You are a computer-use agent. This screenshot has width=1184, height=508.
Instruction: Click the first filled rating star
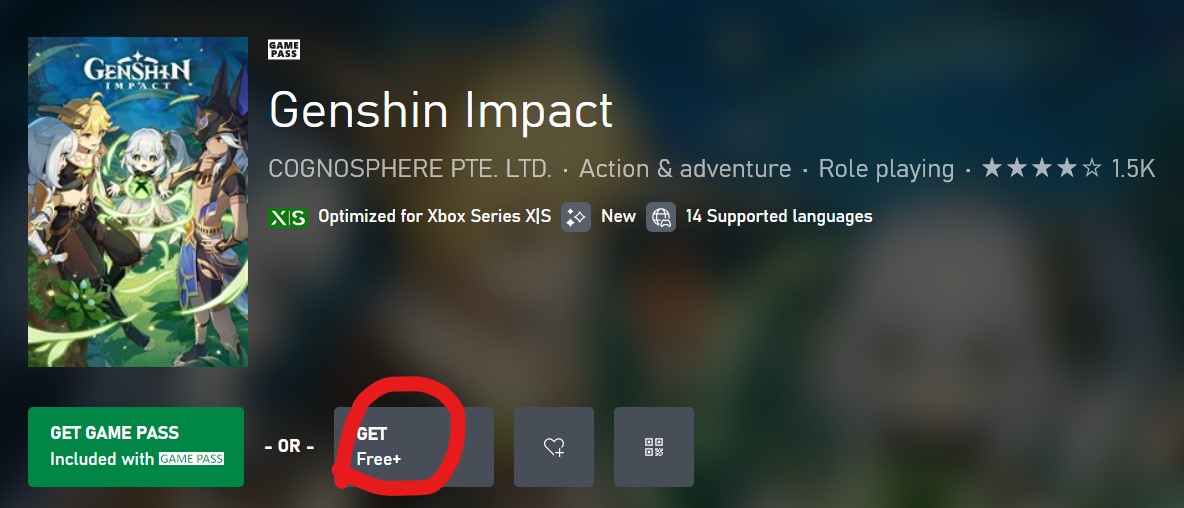pyautogui.click(x=991, y=168)
